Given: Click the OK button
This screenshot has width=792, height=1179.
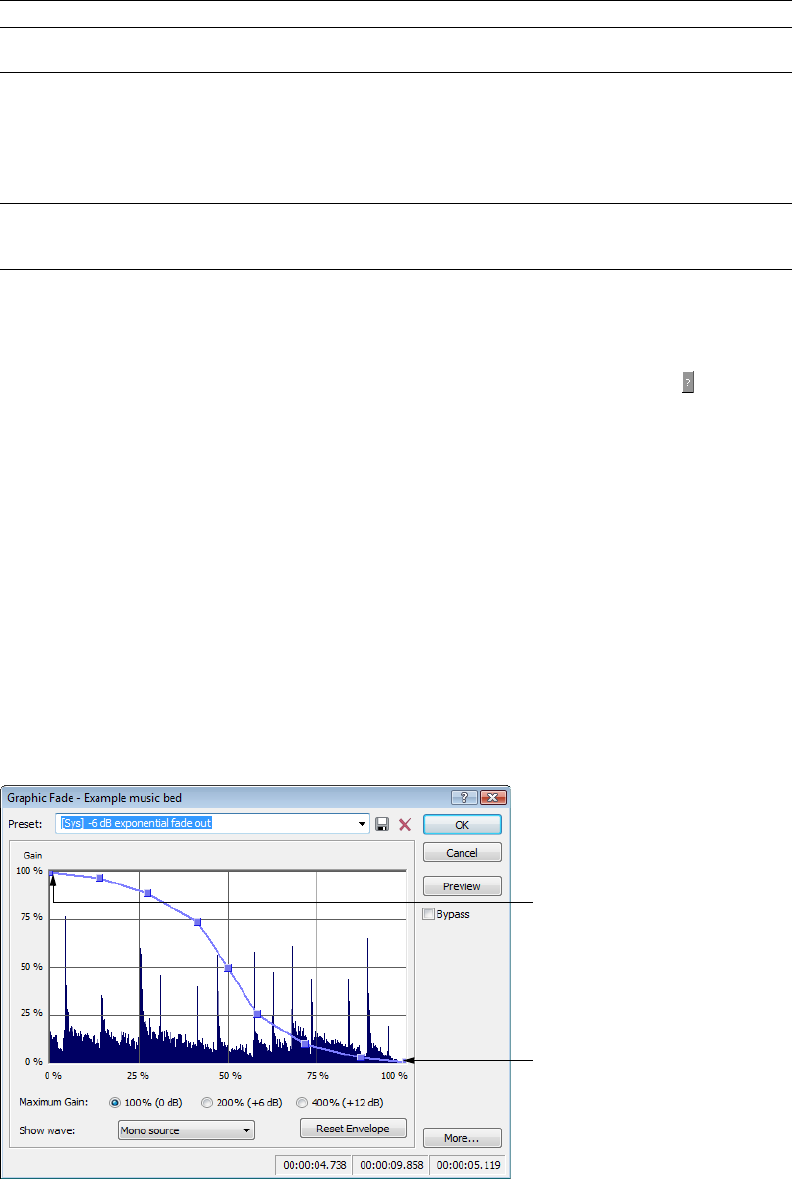Looking at the screenshot, I should point(462,825).
